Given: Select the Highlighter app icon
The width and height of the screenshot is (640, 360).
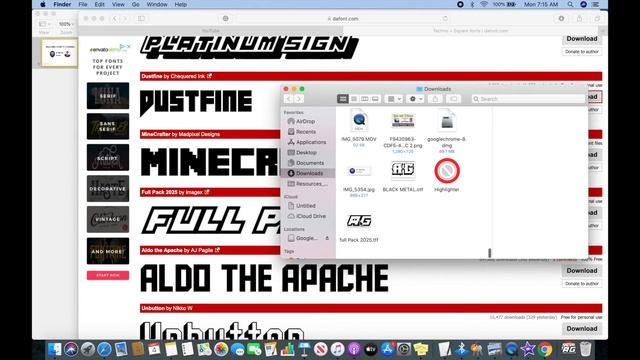Looking at the screenshot, I should click(x=447, y=176).
